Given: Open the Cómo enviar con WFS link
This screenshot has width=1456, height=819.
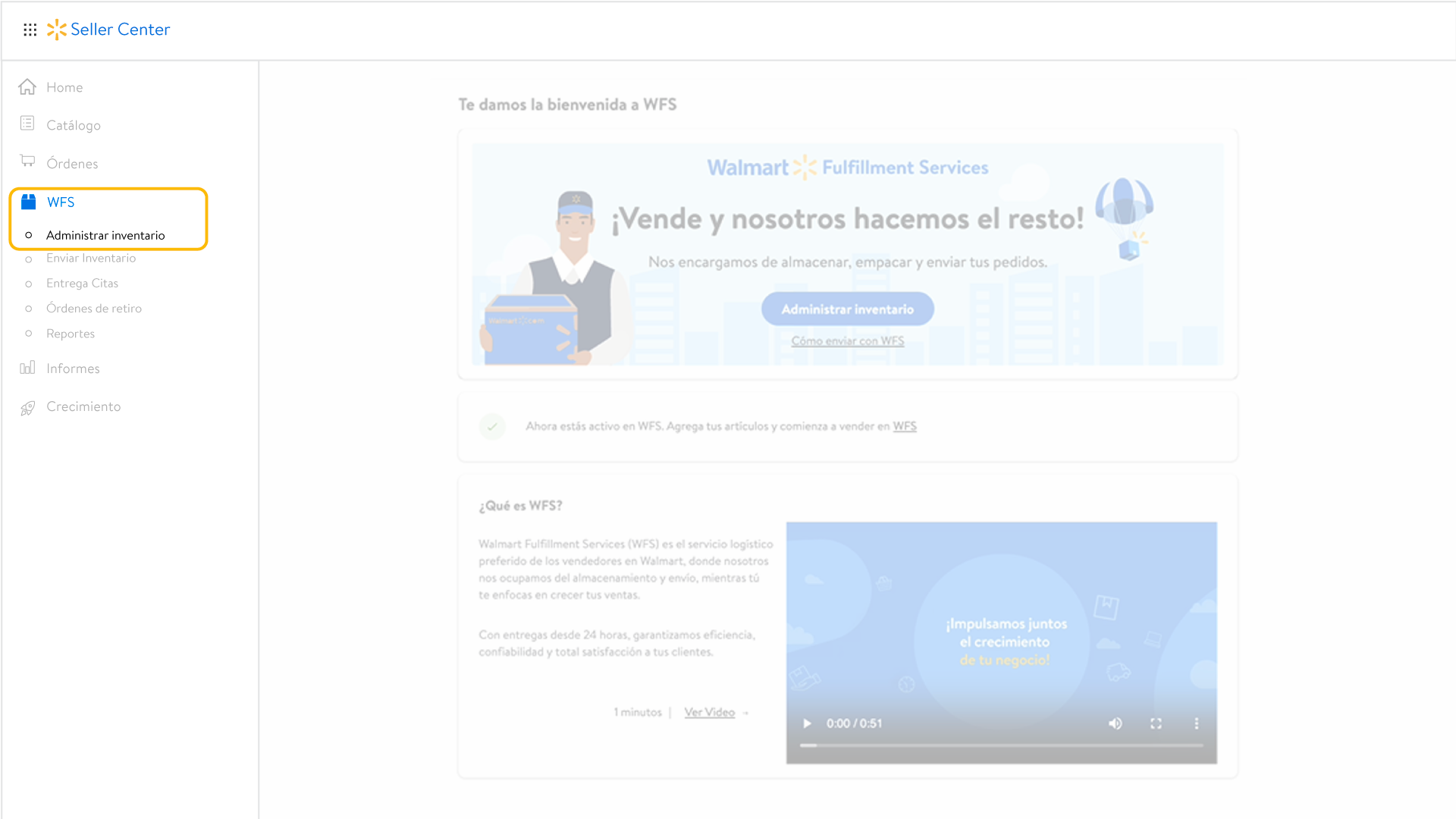Looking at the screenshot, I should pos(848,341).
